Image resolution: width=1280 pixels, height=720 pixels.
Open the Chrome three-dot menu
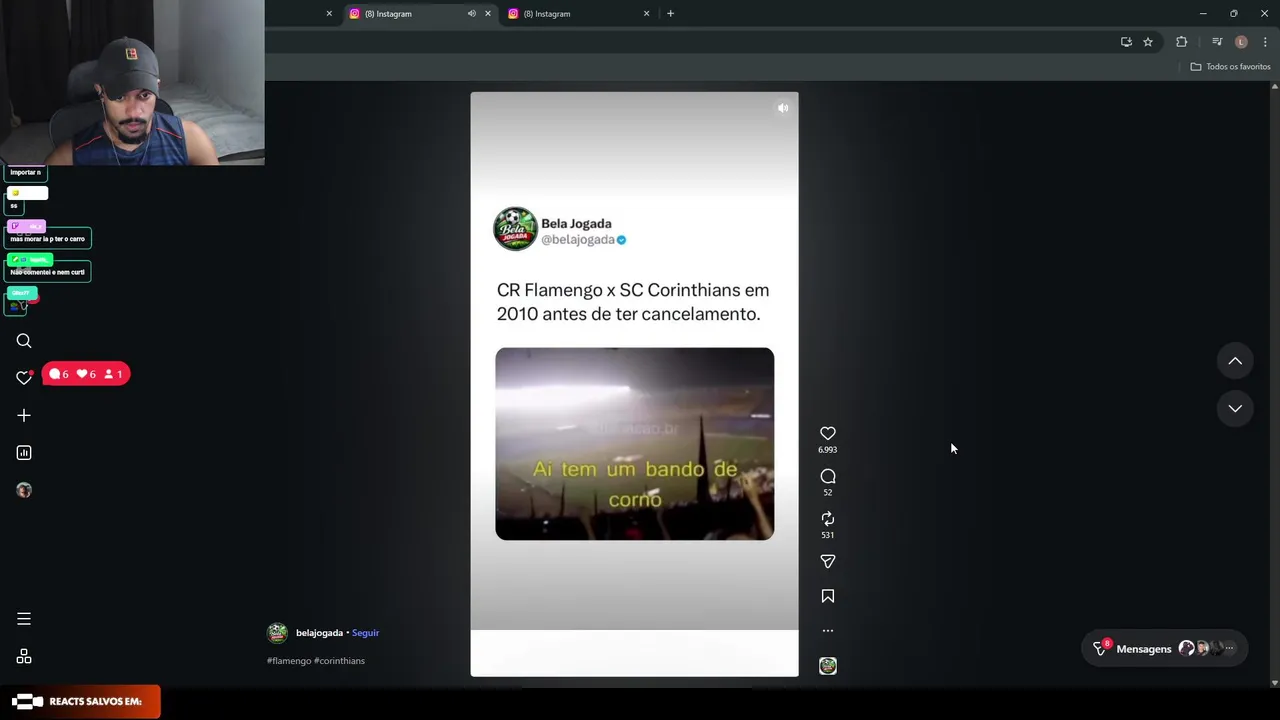1265,42
